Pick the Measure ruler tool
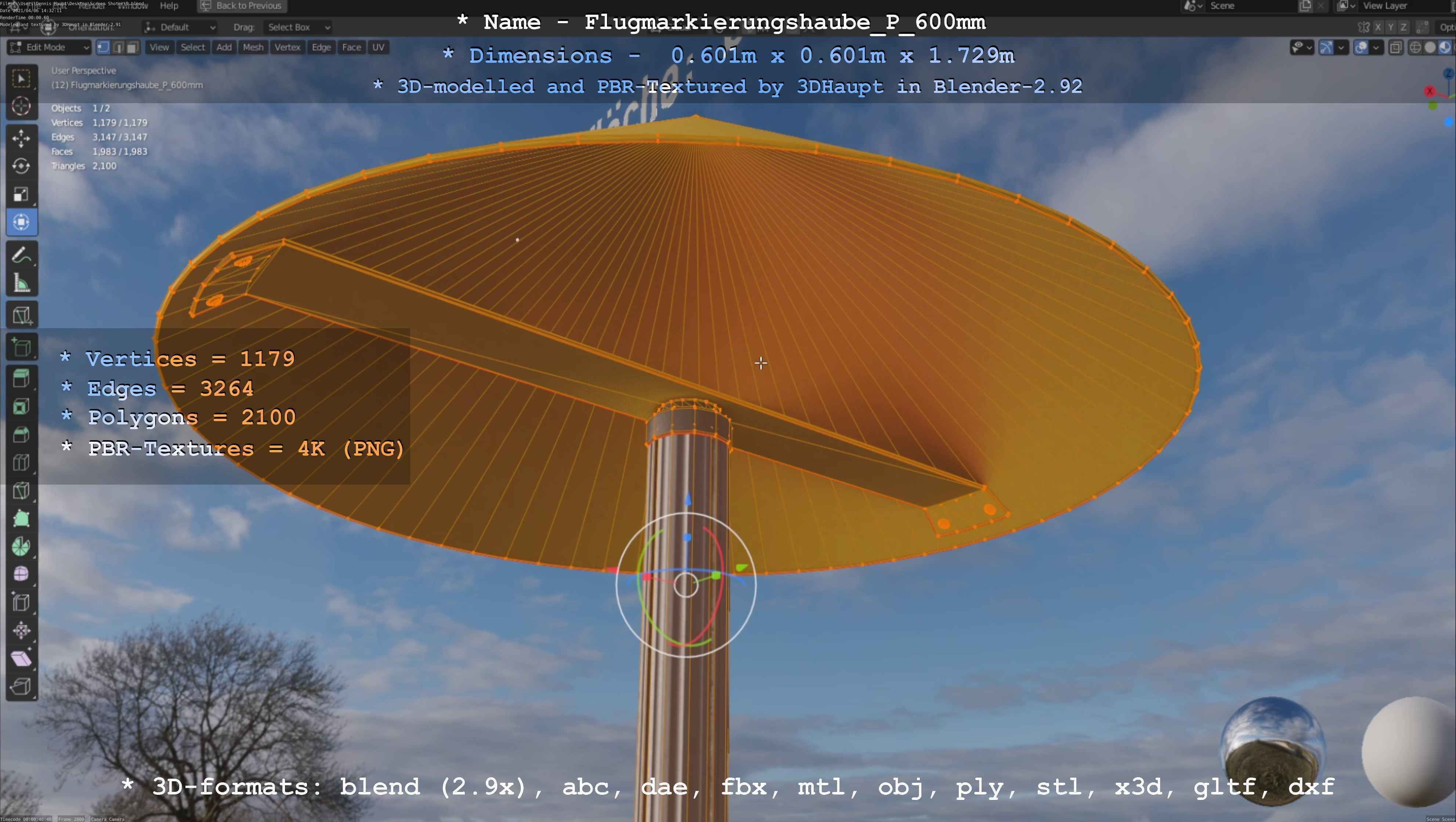The height and width of the screenshot is (822, 1456). (x=21, y=282)
